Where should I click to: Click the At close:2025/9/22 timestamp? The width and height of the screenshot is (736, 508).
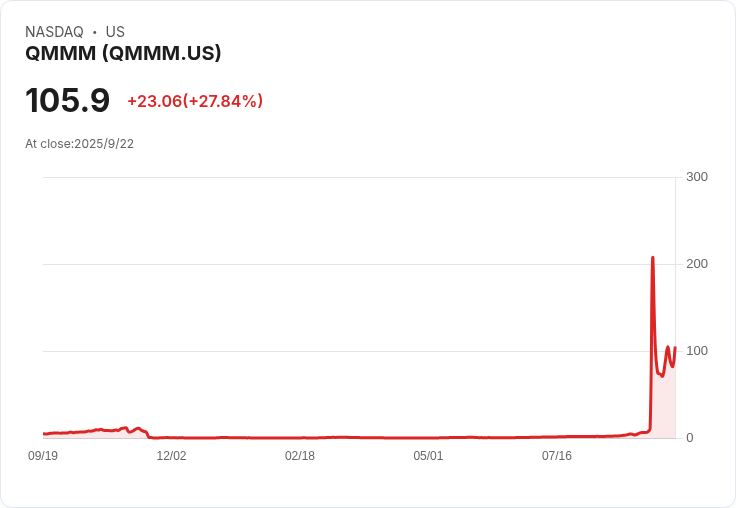(79, 144)
